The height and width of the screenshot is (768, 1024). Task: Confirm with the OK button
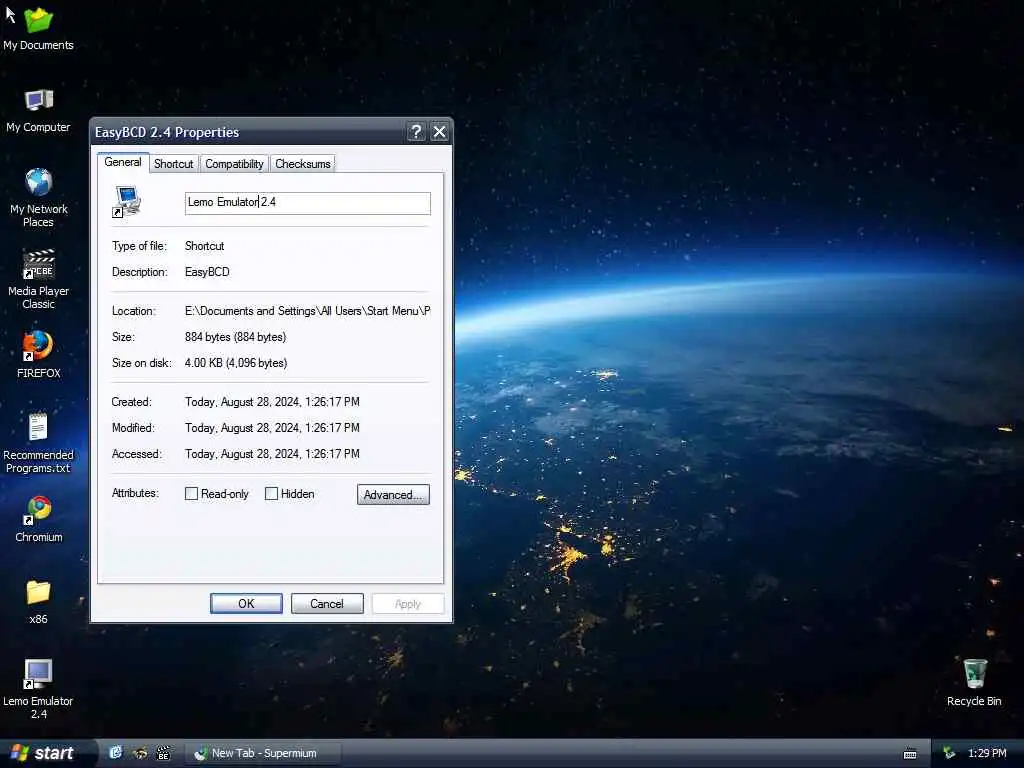pos(246,603)
